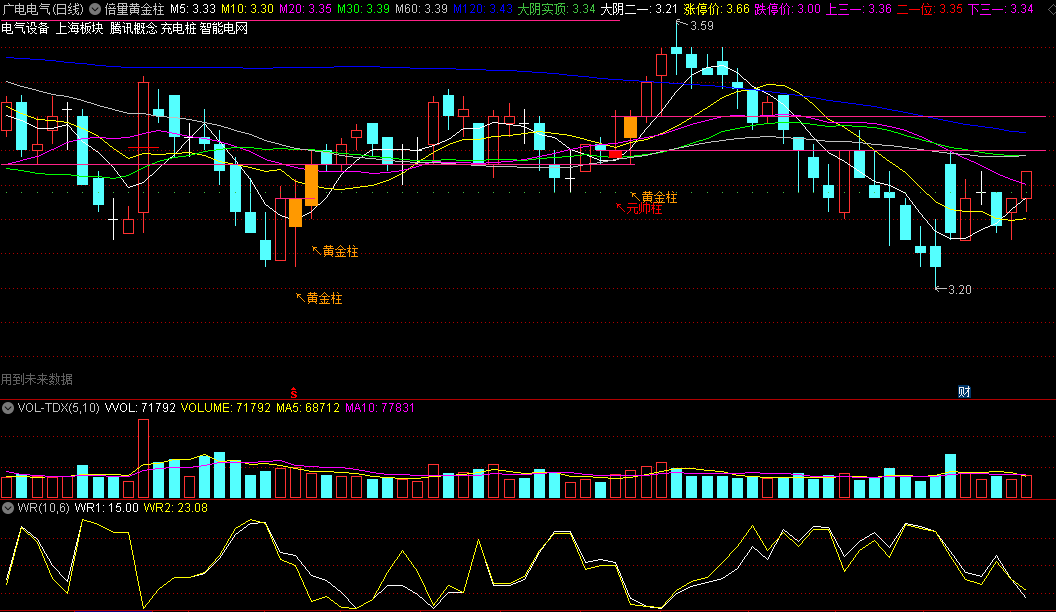Open the 腾讯概念 concept link

pyautogui.click(x=133, y=29)
